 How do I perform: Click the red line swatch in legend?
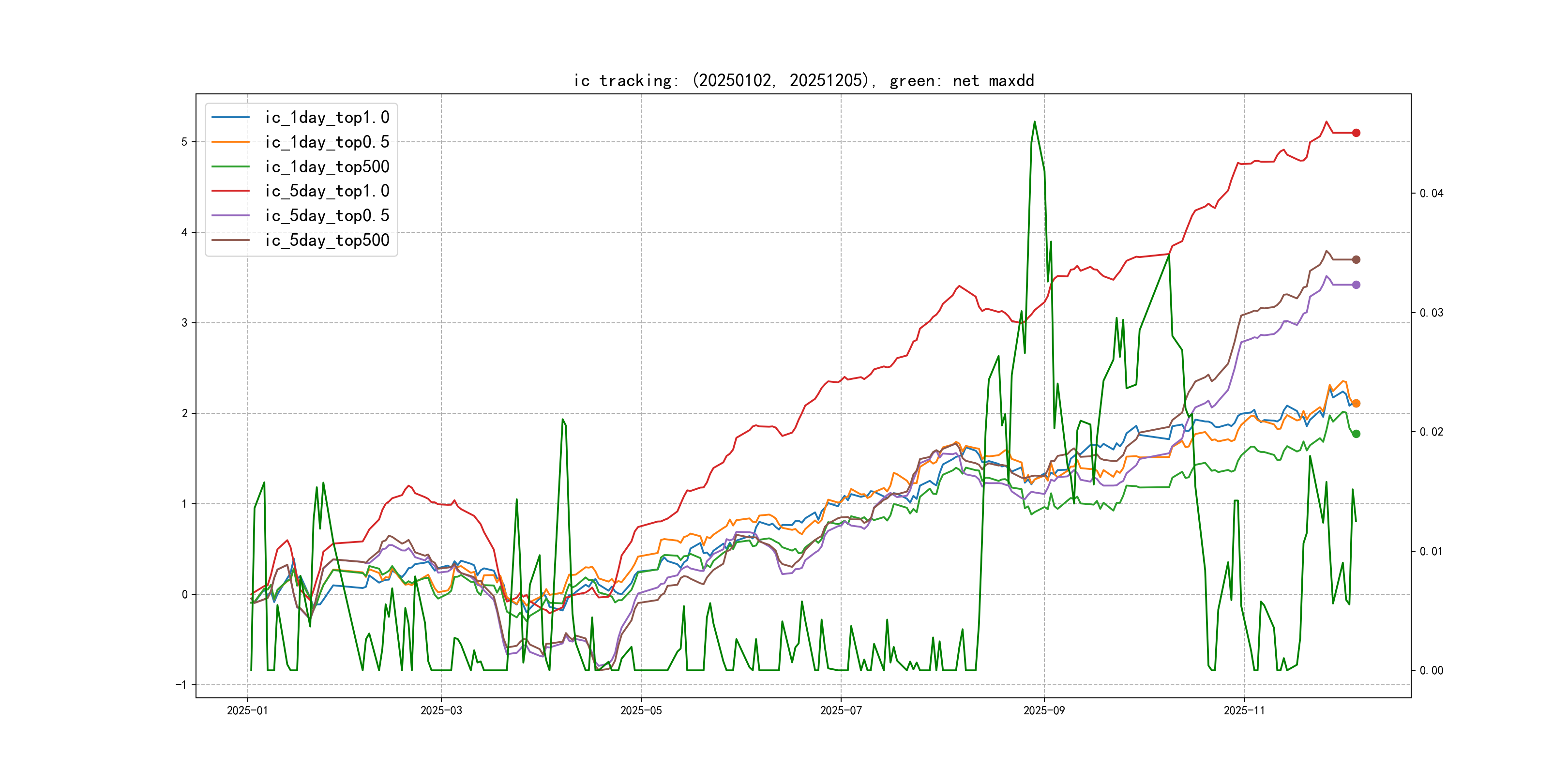pyautogui.click(x=230, y=191)
